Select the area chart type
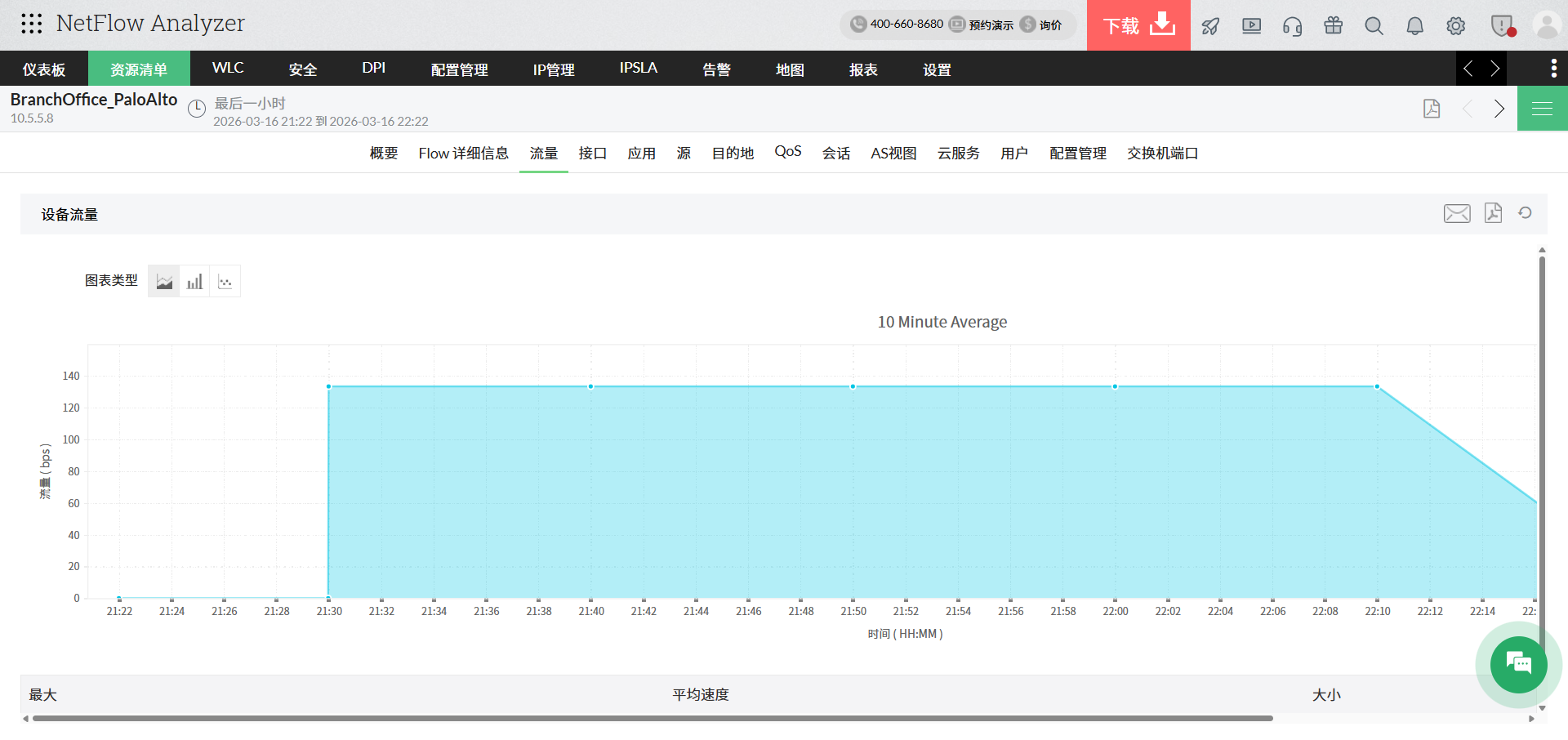This screenshot has height=740, width=1568. [x=163, y=280]
